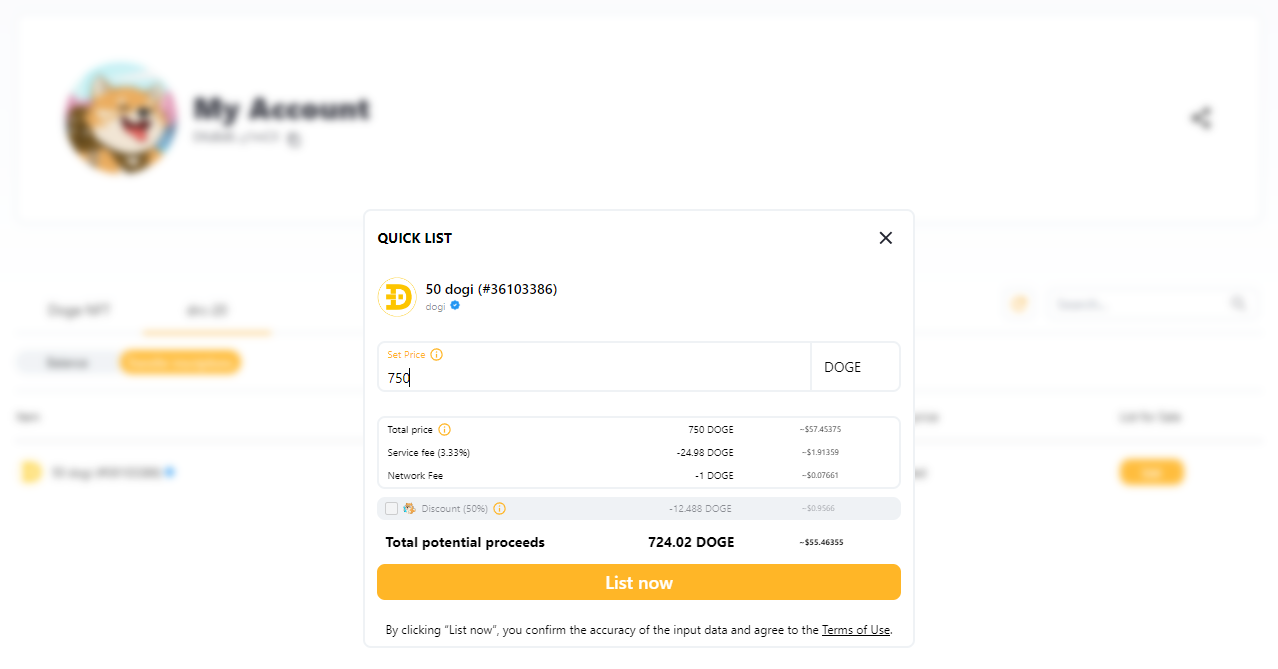Click the blue verified badge beside dogi

point(455,306)
